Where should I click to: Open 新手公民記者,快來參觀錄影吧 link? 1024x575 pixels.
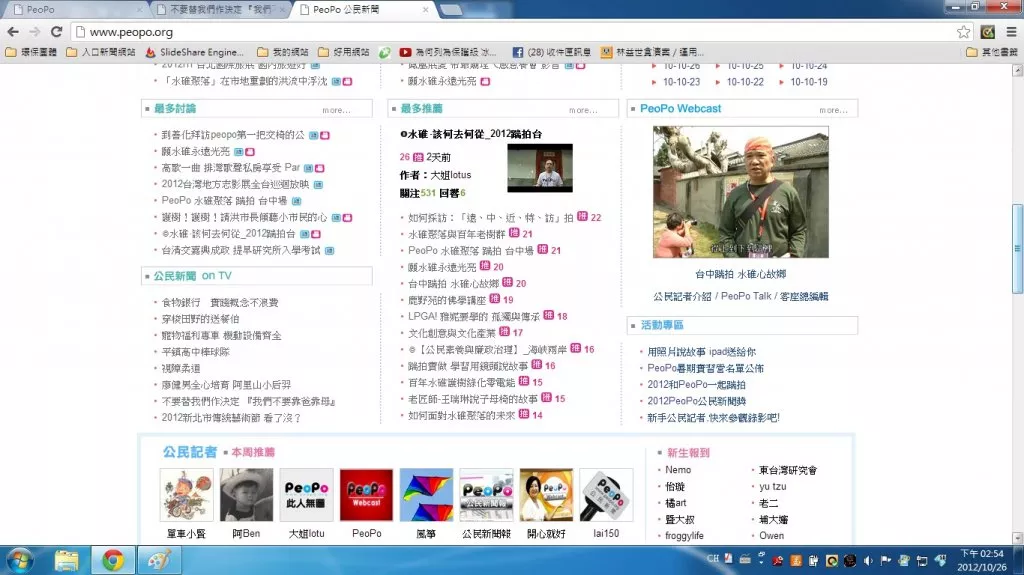click(713, 418)
